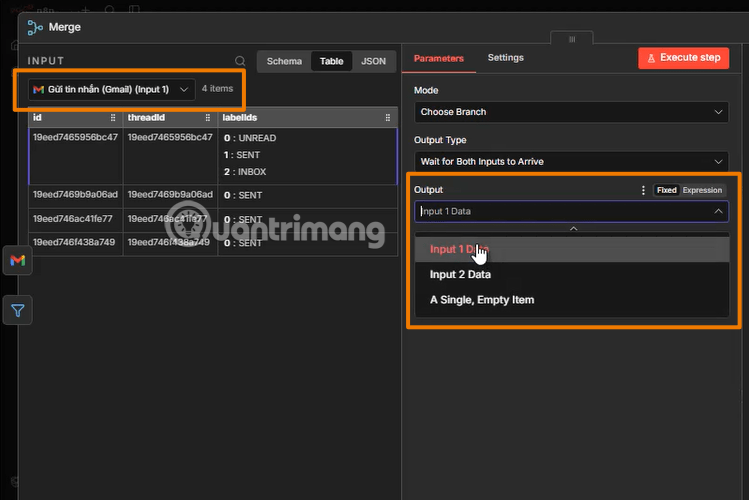Select Input 1 Data option
This screenshot has width=749, height=500.
(572, 249)
